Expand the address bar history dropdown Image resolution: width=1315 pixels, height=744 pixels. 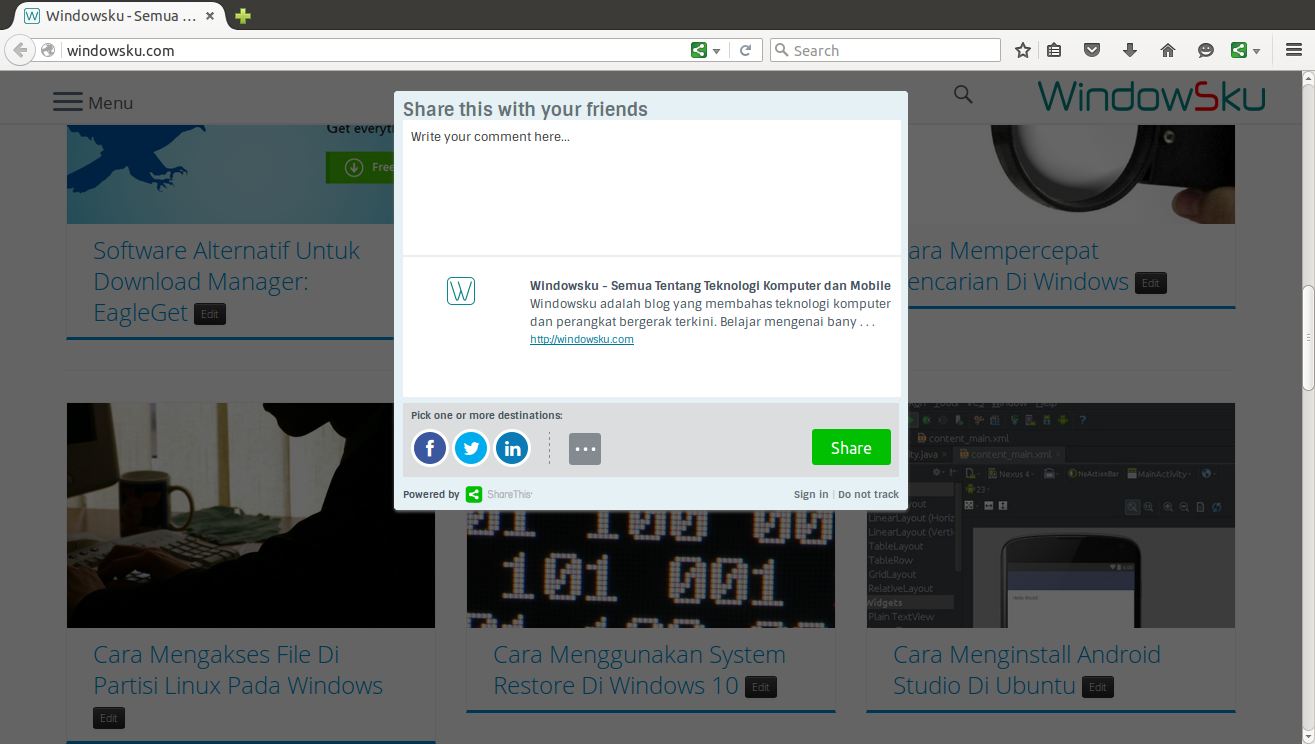point(717,51)
